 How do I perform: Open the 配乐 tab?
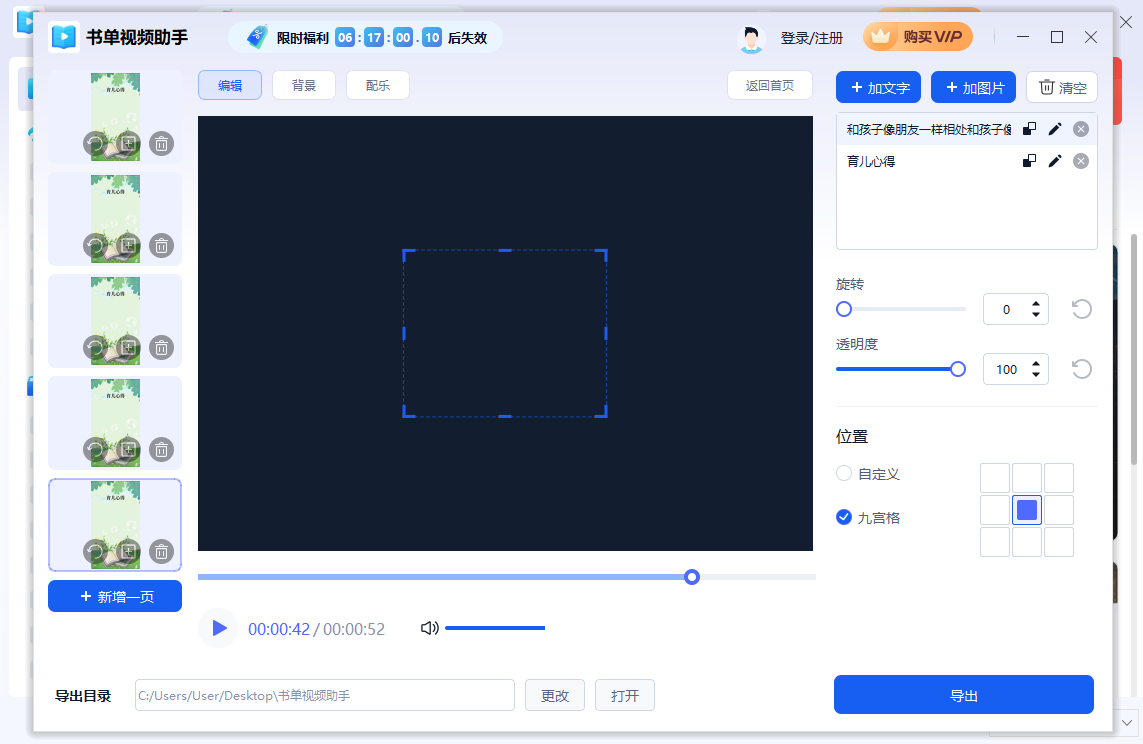[377, 85]
